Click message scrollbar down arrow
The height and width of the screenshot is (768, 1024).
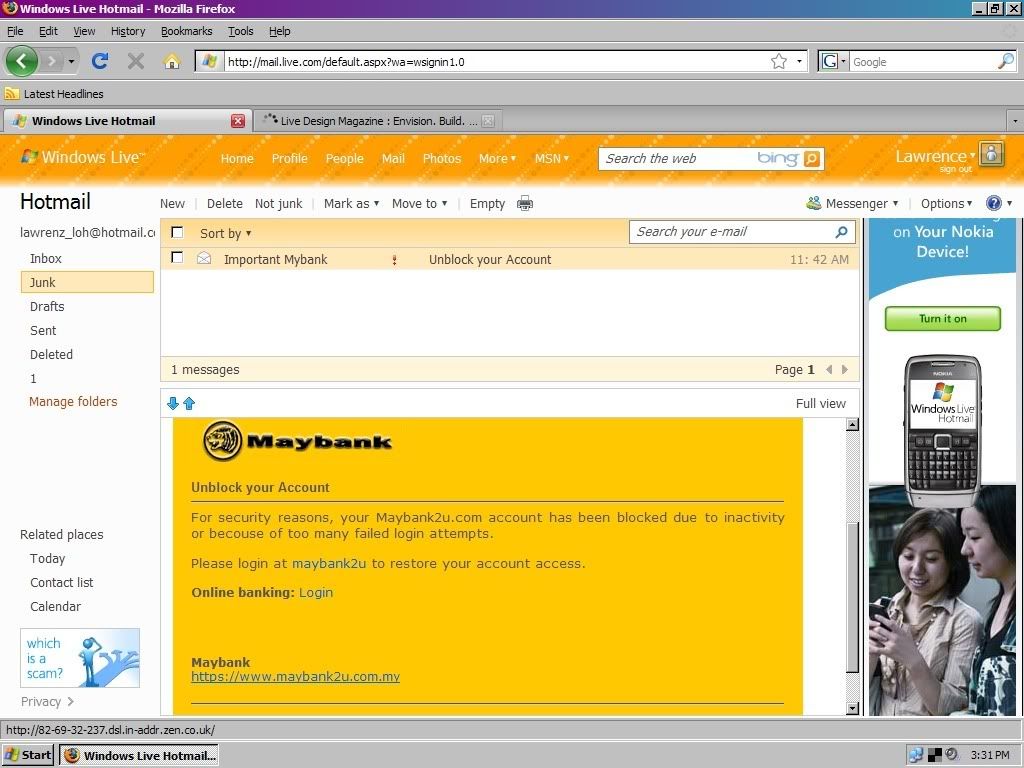coord(852,708)
